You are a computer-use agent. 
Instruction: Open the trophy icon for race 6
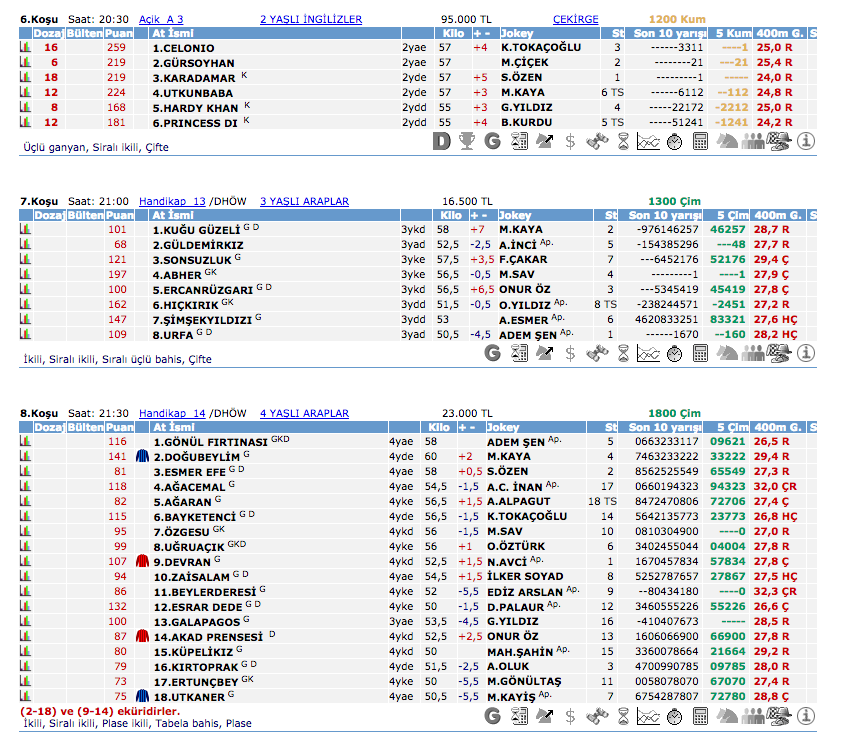466,141
